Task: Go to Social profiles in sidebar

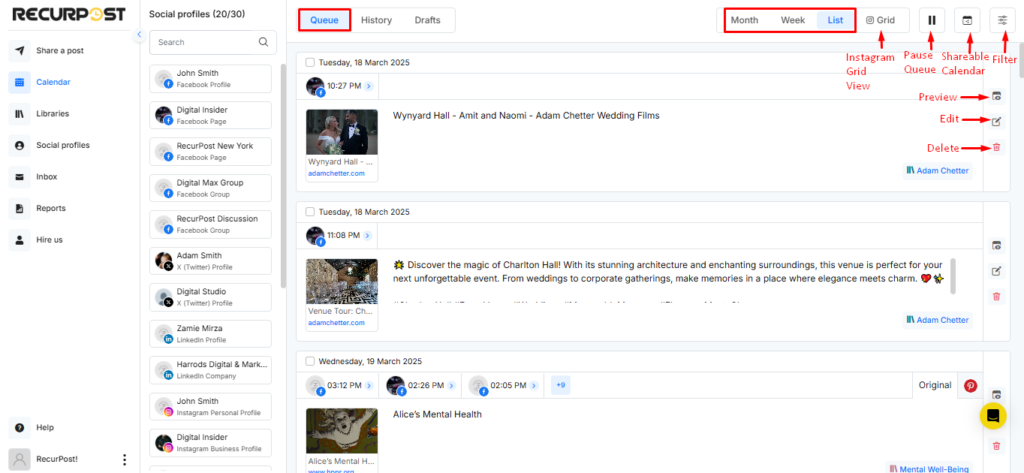Action: 49,145
